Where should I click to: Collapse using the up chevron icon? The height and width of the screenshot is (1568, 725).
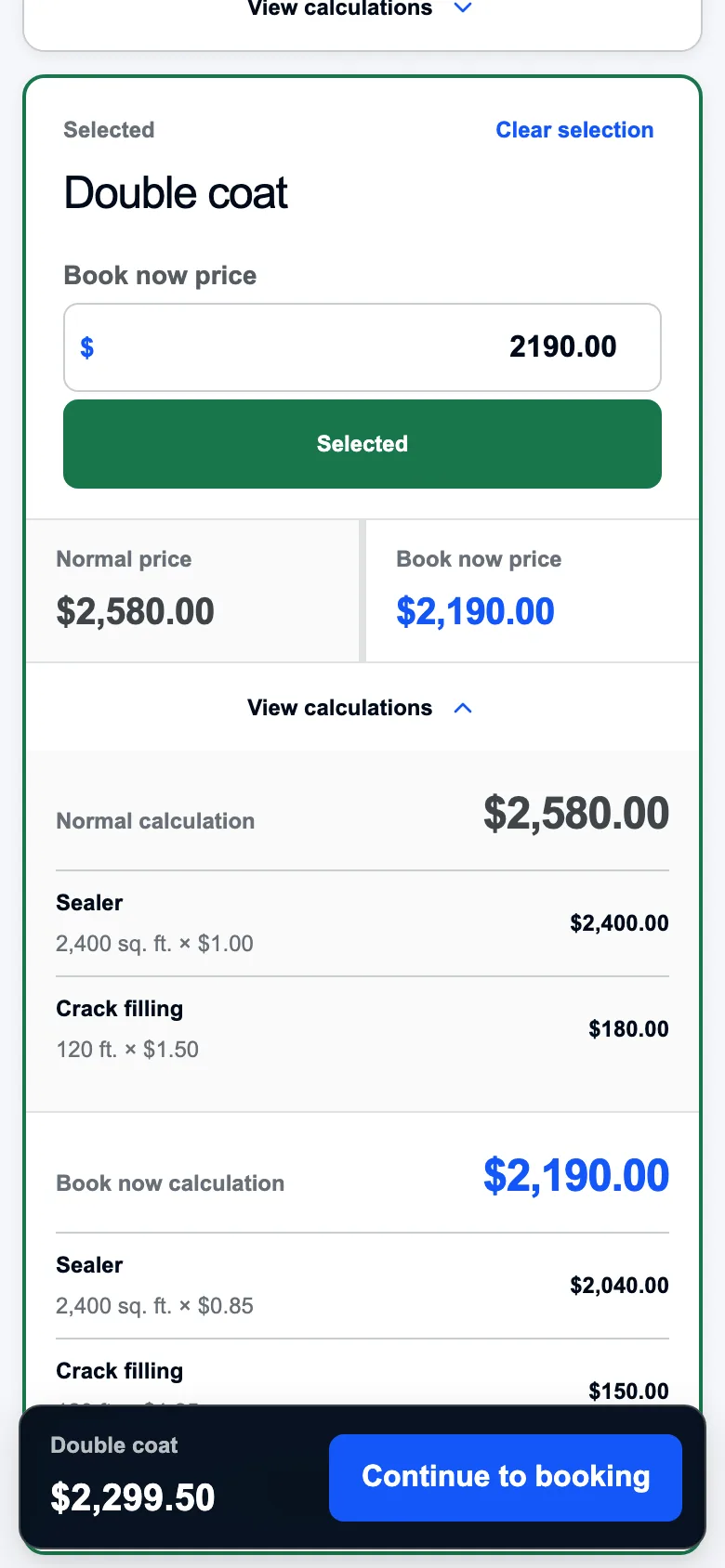pyautogui.click(x=463, y=708)
